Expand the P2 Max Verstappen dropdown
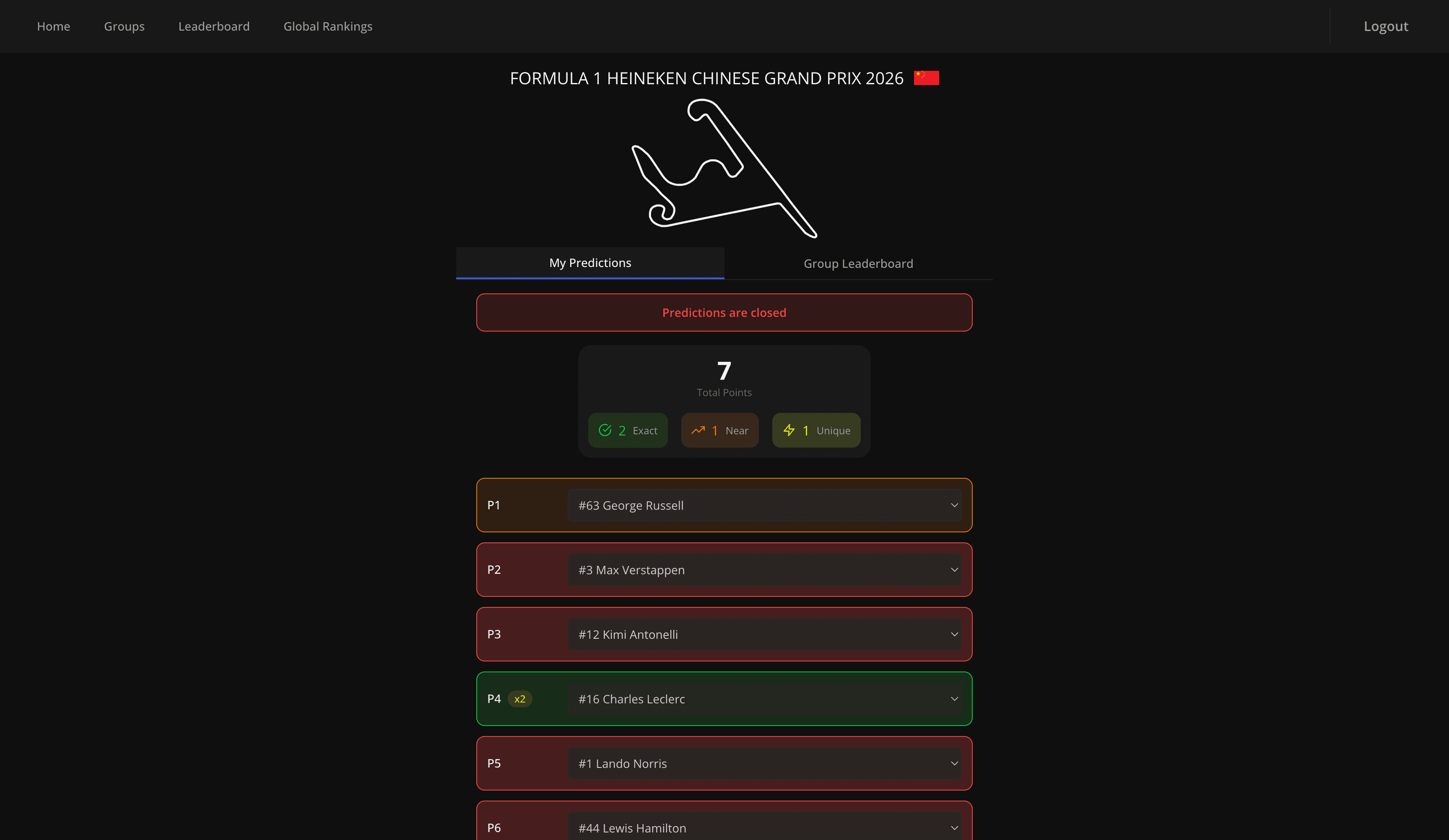The height and width of the screenshot is (840, 1449). [765, 570]
